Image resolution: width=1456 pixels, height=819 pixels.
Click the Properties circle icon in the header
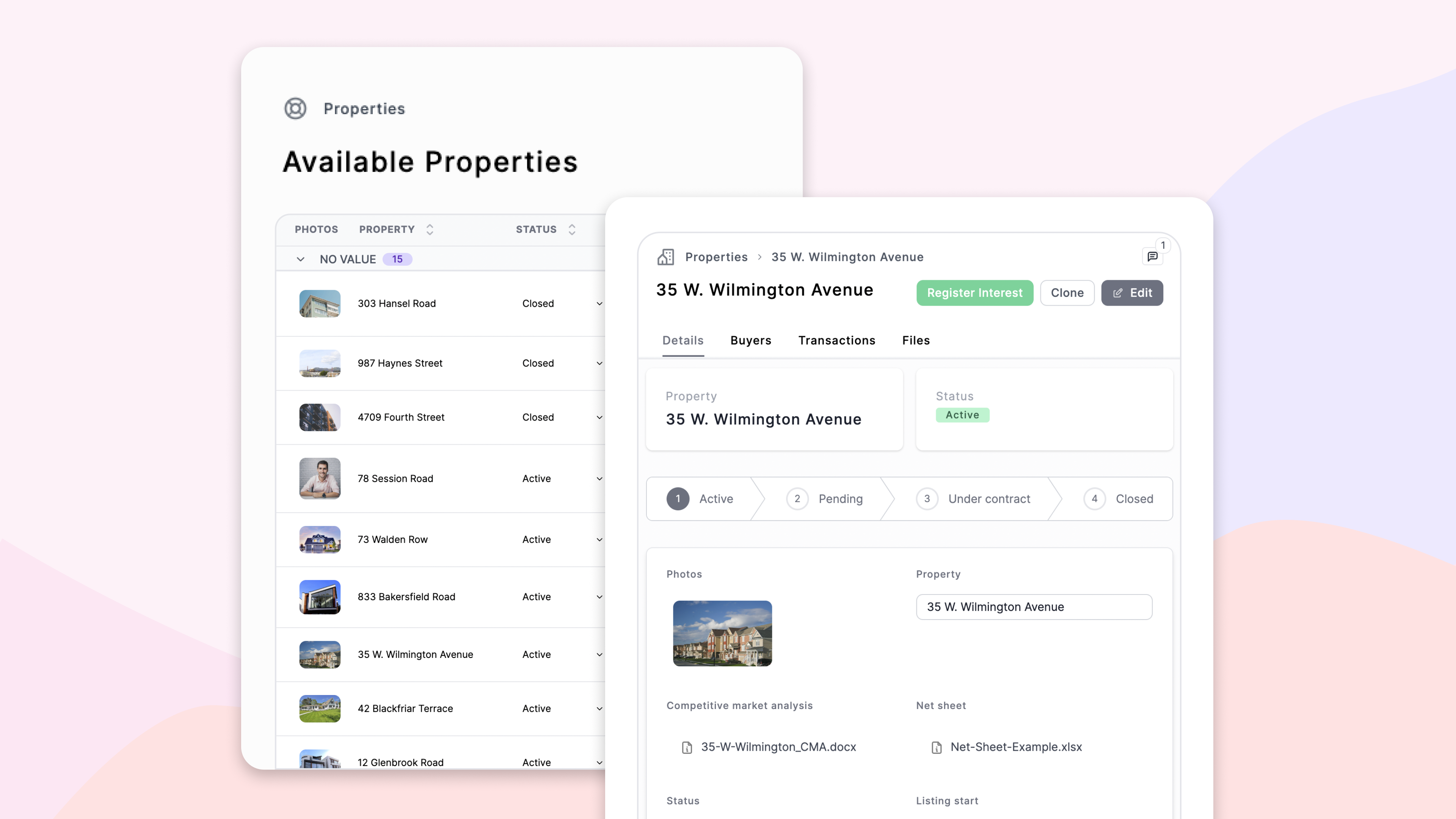(296, 108)
